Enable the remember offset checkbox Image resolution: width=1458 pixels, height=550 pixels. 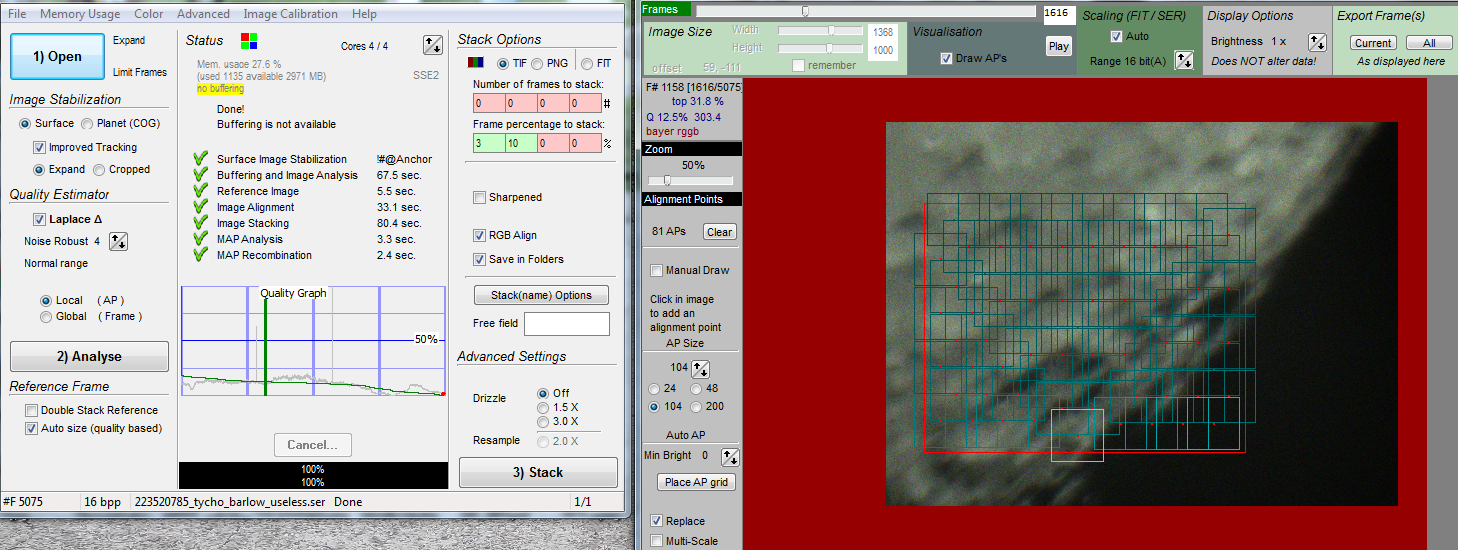pos(824,65)
